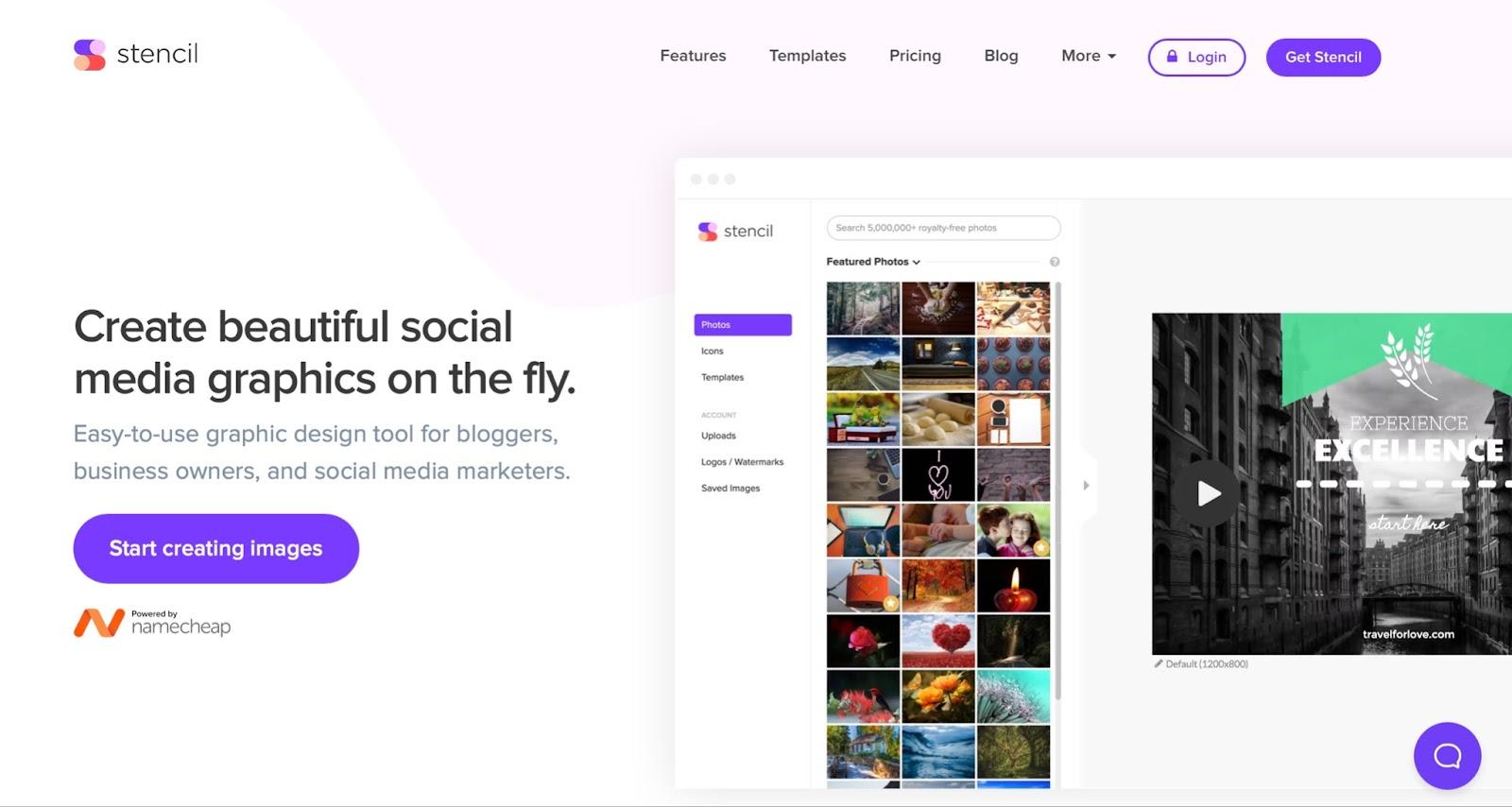Click the travelforlove.com text on canvas

pyautogui.click(x=1408, y=634)
